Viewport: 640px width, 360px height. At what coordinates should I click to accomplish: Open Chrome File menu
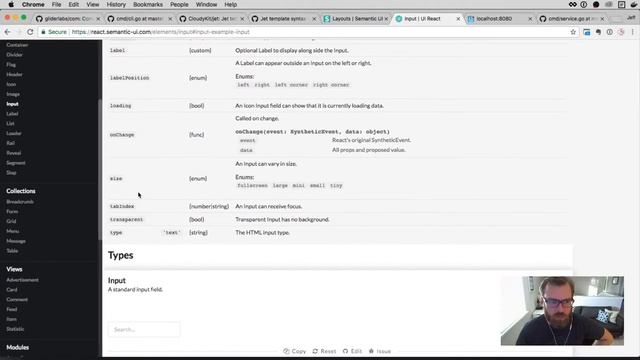[x=56, y=4]
